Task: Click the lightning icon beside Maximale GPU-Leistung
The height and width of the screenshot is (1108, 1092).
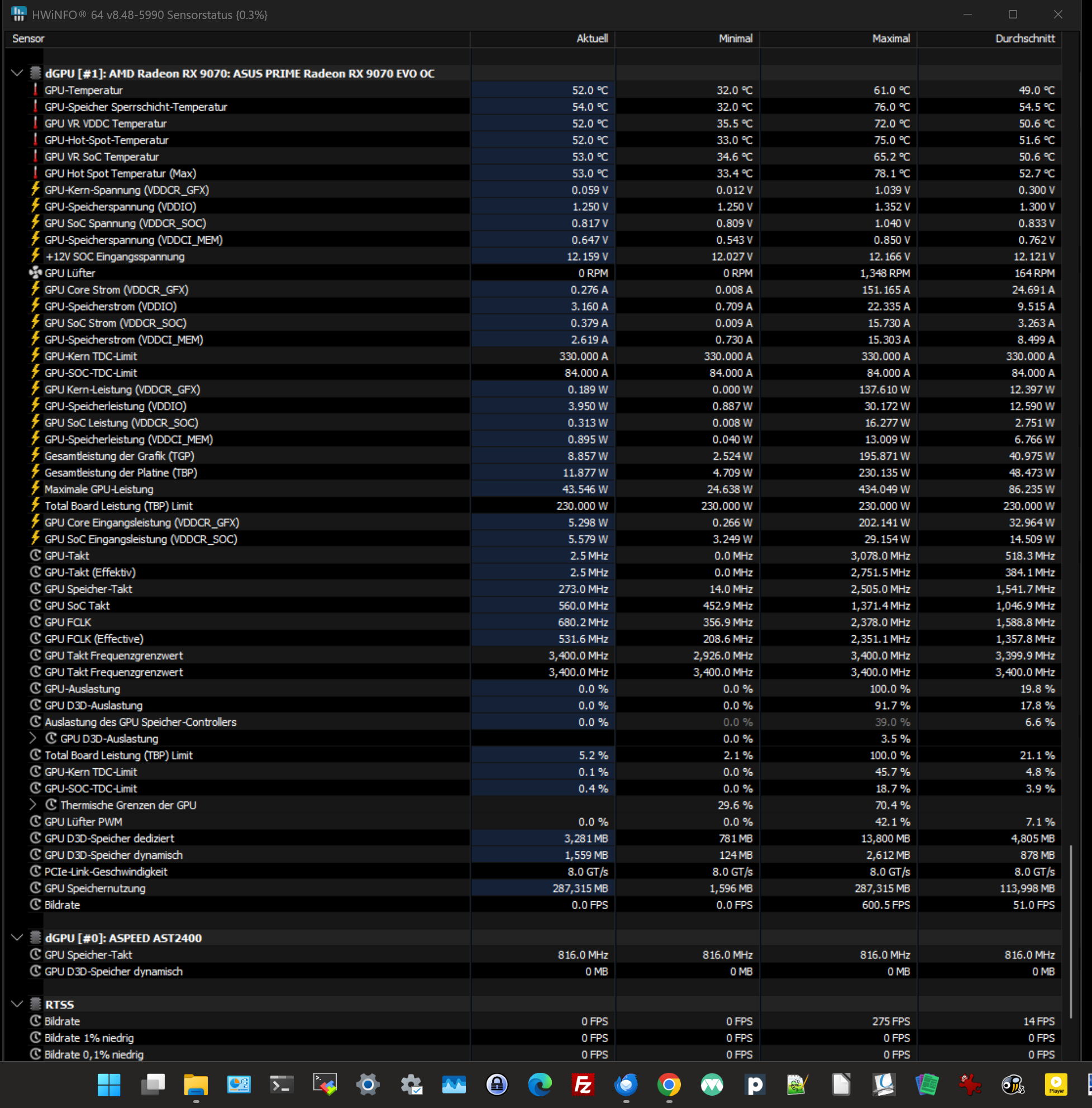Action: coord(36,489)
